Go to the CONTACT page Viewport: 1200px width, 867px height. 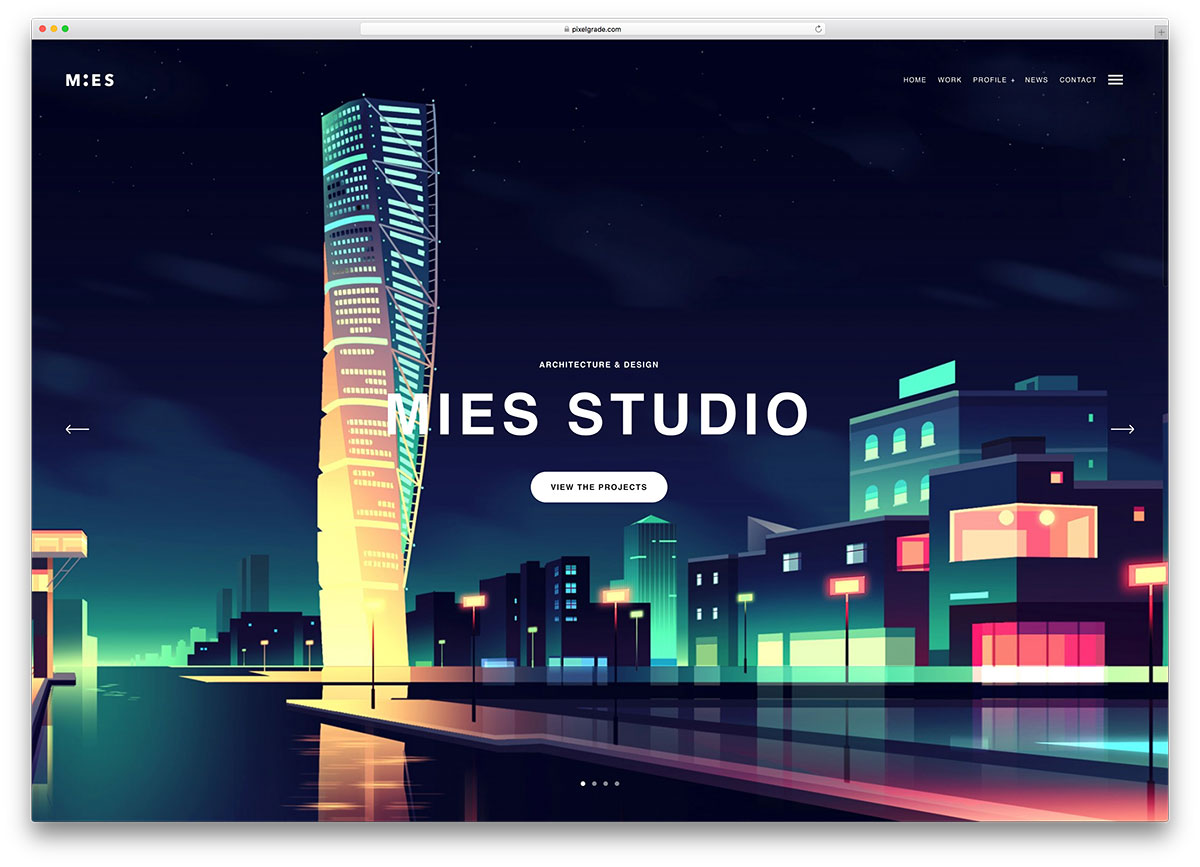coord(1078,80)
